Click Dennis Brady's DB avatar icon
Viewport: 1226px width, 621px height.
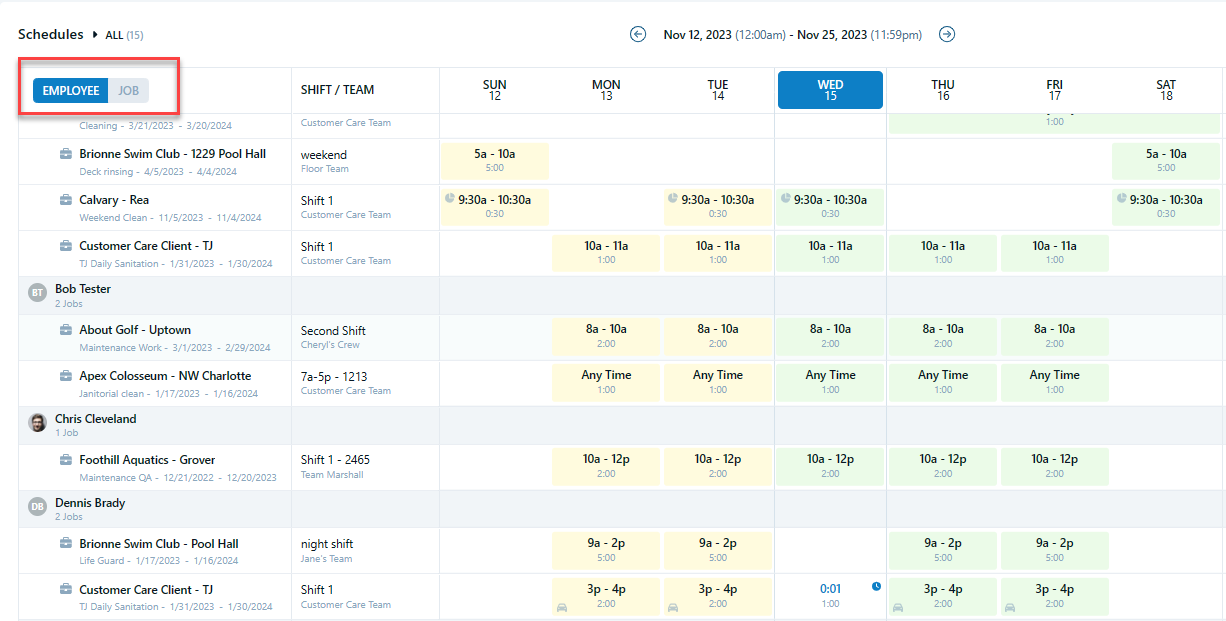click(37, 509)
